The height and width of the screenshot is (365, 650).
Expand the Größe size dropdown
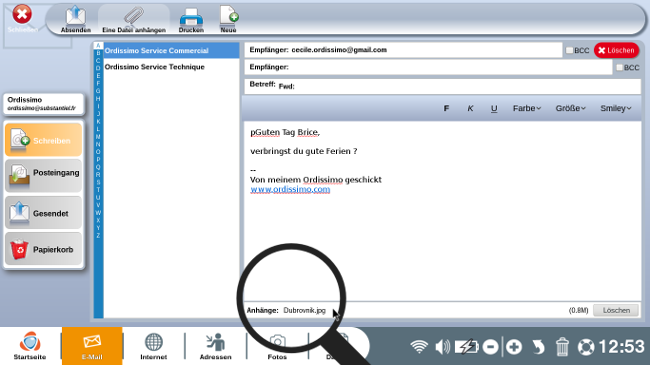click(x=570, y=108)
